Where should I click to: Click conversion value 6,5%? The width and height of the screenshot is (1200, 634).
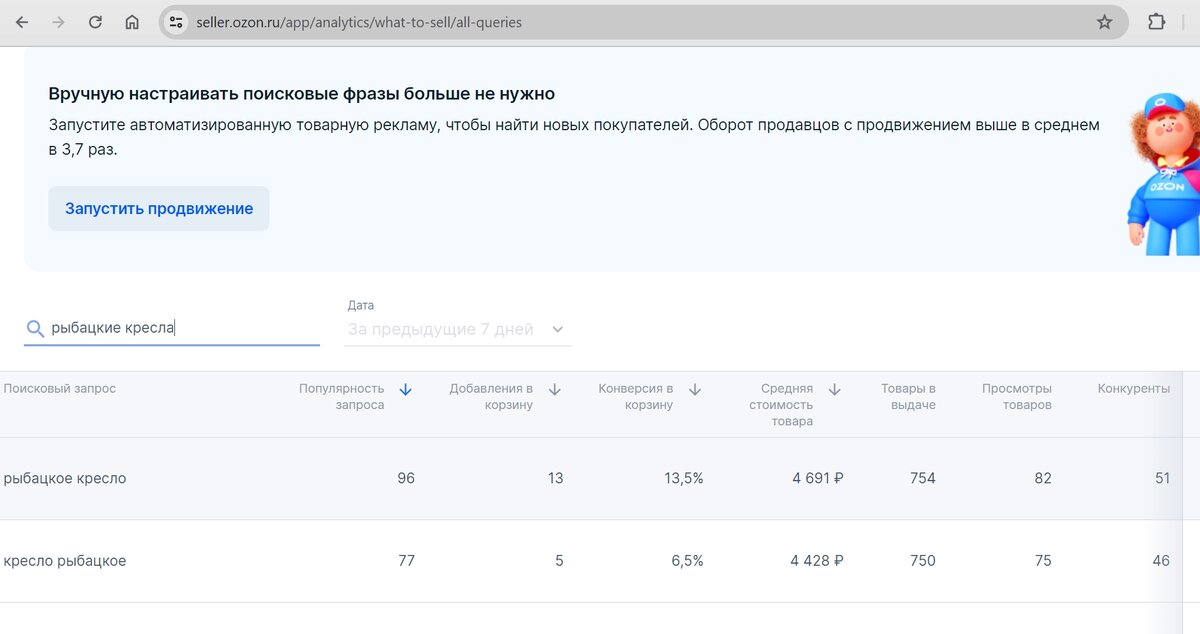687,561
